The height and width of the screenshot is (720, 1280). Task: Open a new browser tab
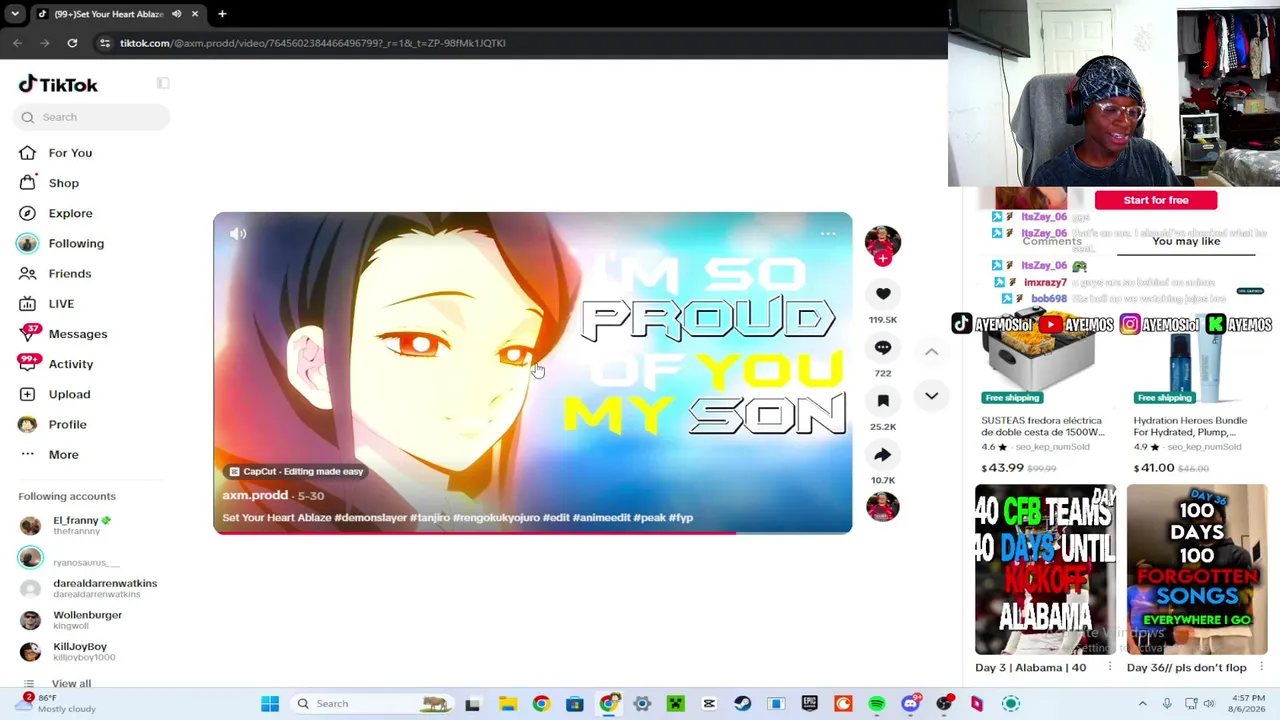tap(222, 14)
